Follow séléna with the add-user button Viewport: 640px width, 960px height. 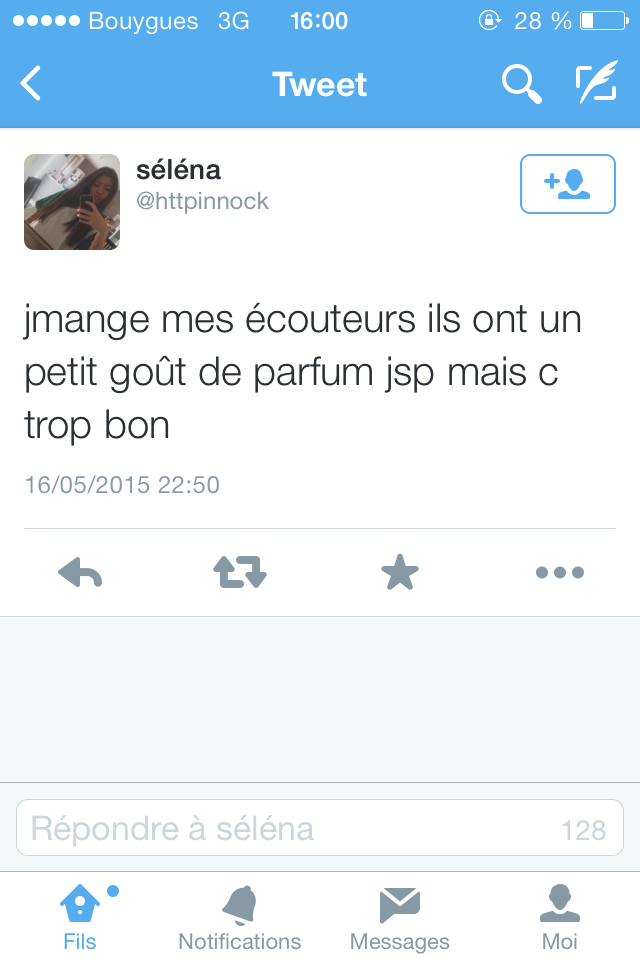click(x=568, y=184)
